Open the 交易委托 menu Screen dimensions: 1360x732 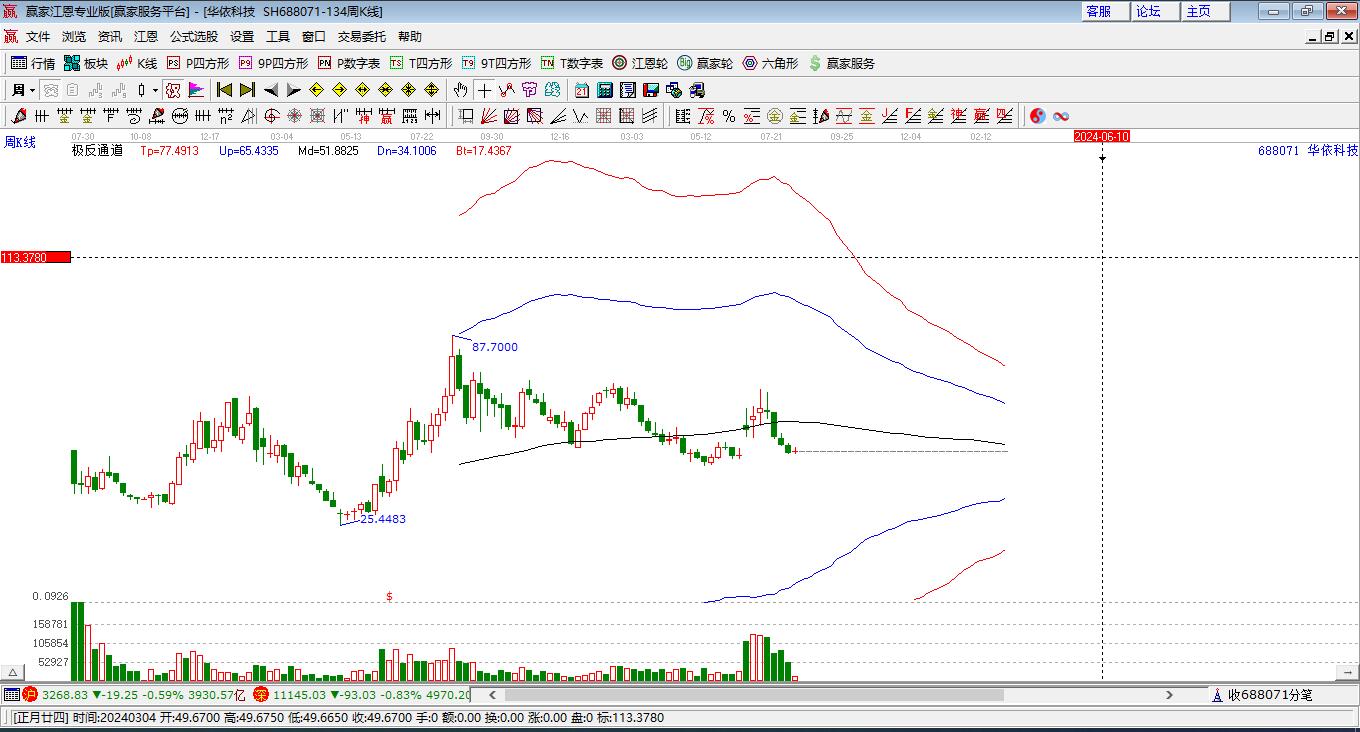coord(361,36)
